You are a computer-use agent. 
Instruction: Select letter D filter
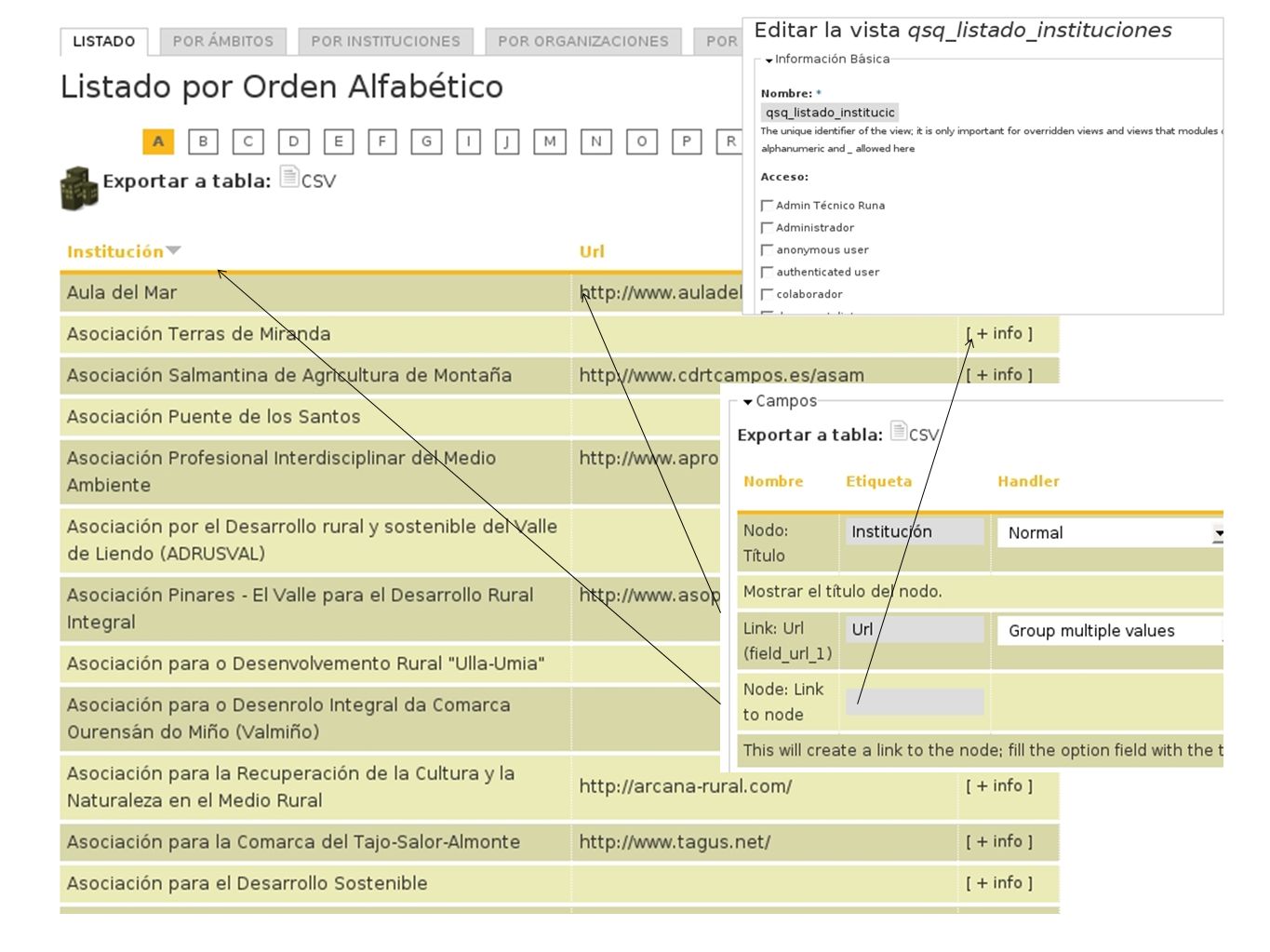(293, 141)
